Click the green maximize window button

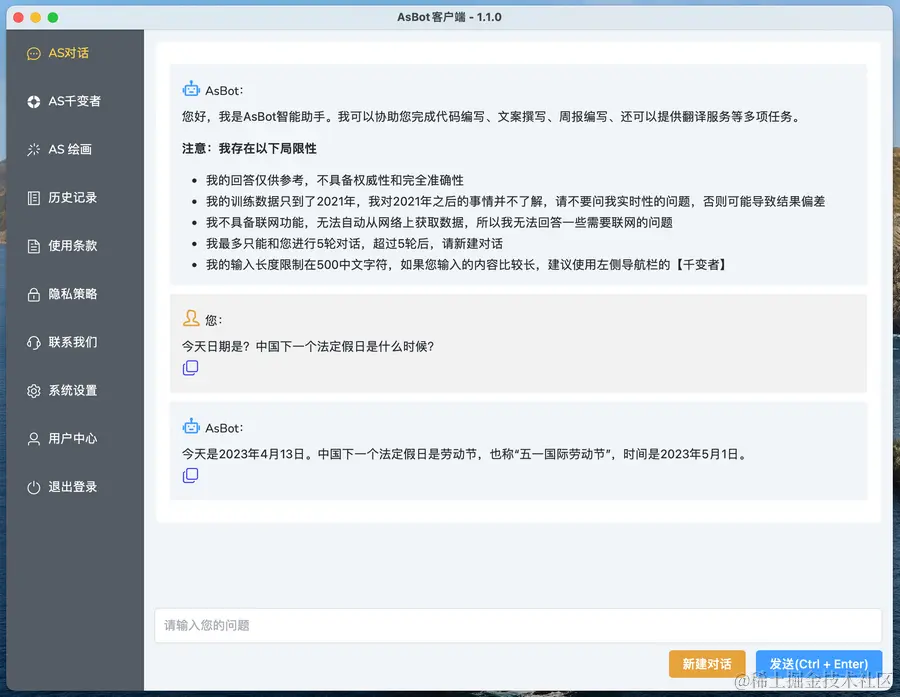coord(53,18)
